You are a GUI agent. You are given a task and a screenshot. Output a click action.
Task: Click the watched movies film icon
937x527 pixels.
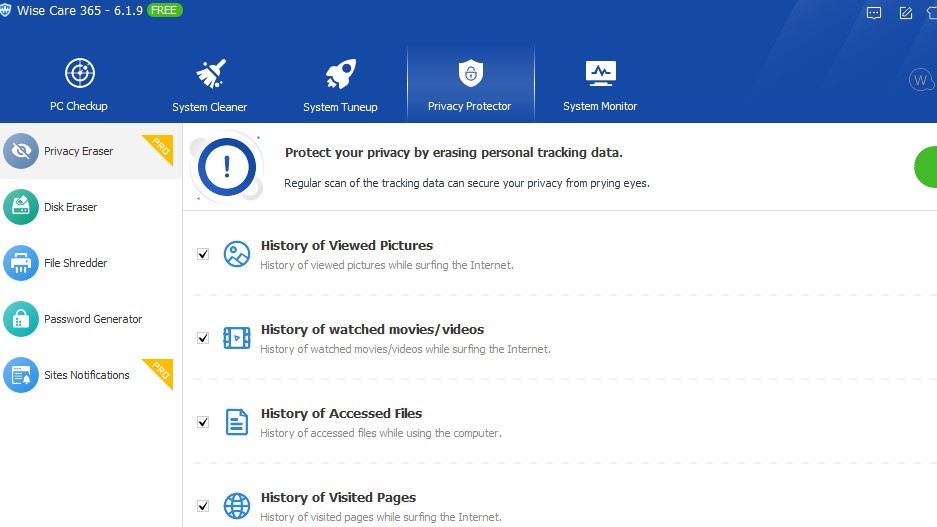237,338
